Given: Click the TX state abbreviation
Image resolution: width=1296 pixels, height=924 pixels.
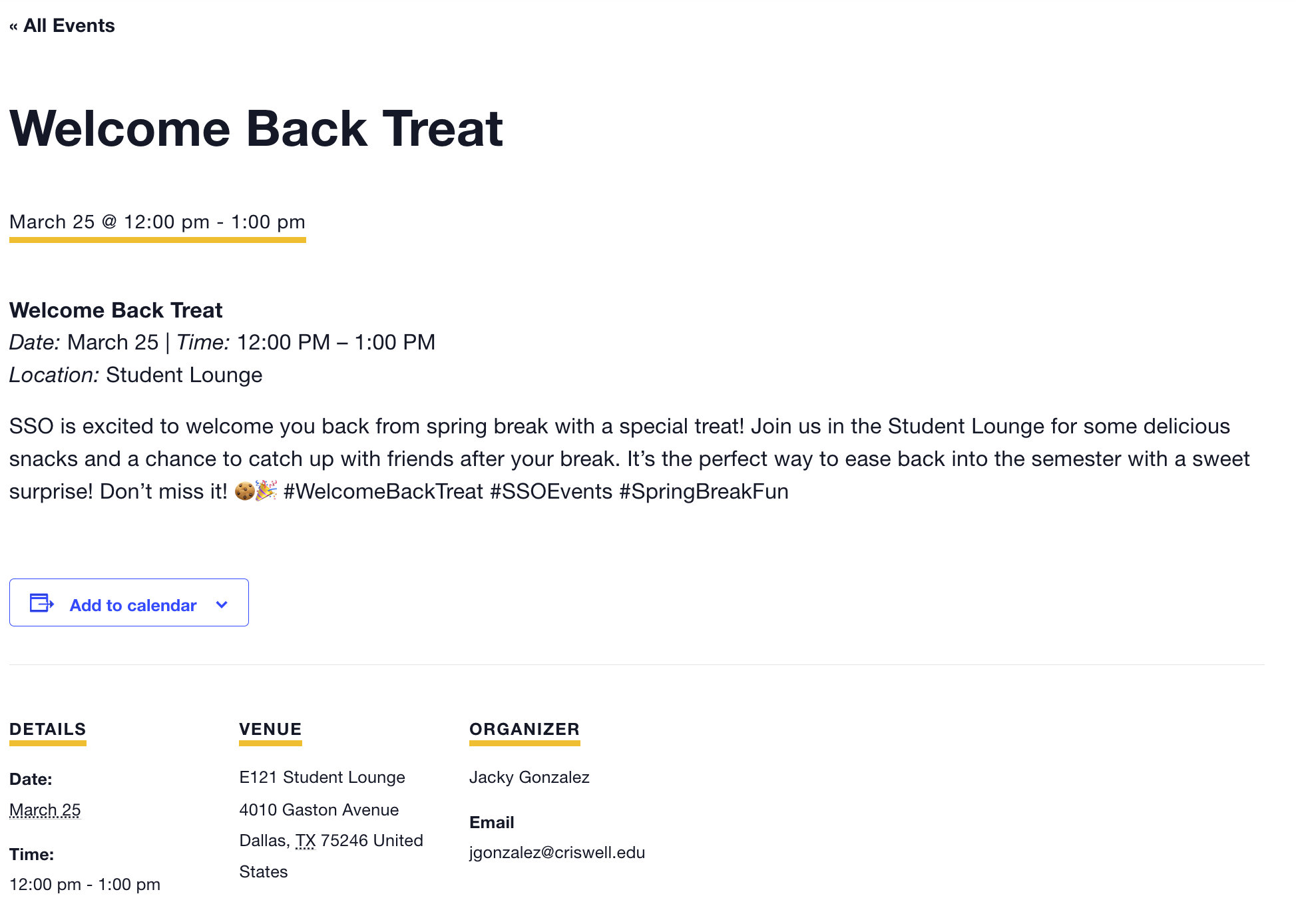Looking at the screenshot, I should point(306,841).
